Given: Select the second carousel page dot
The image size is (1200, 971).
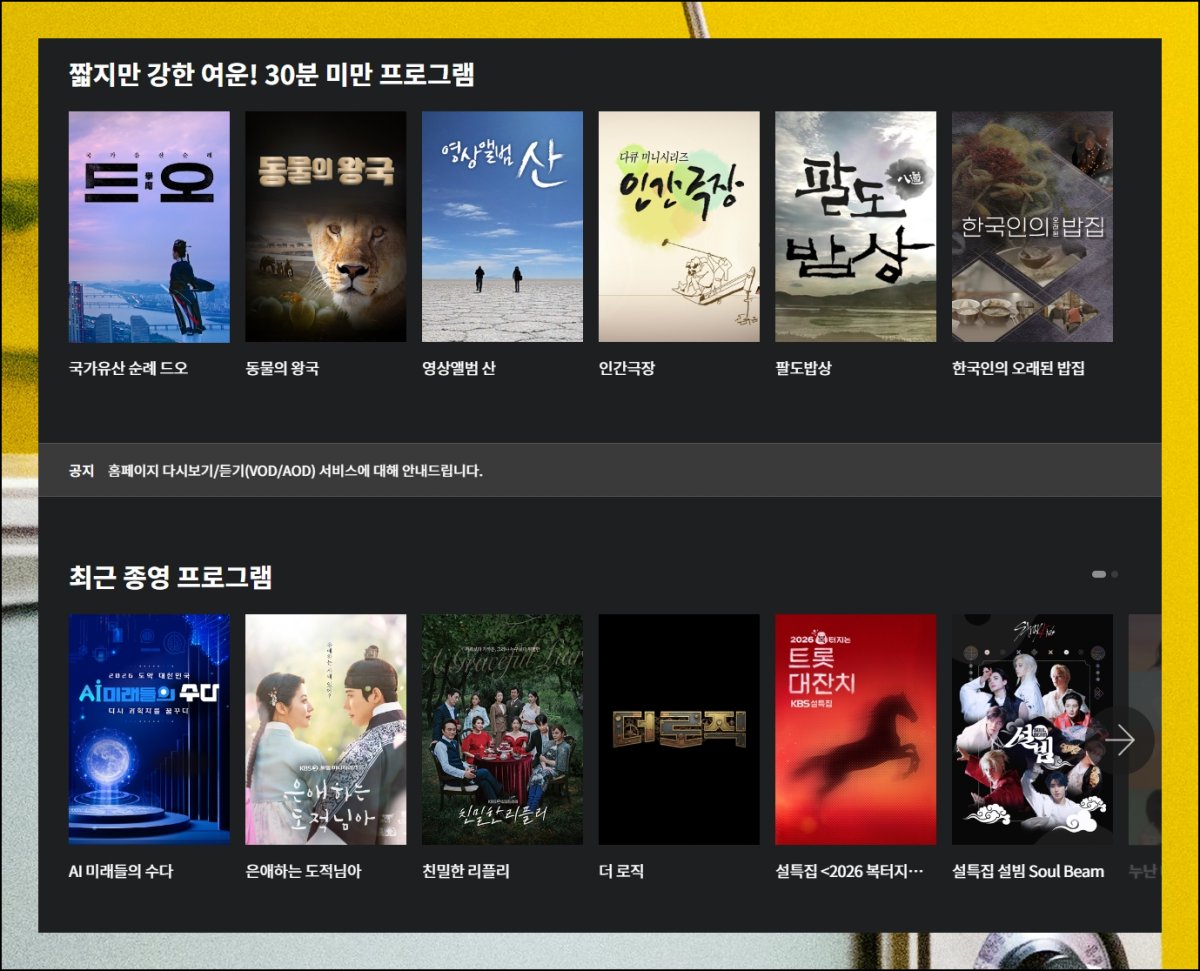Looking at the screenshot, I should coord(1115,574).
